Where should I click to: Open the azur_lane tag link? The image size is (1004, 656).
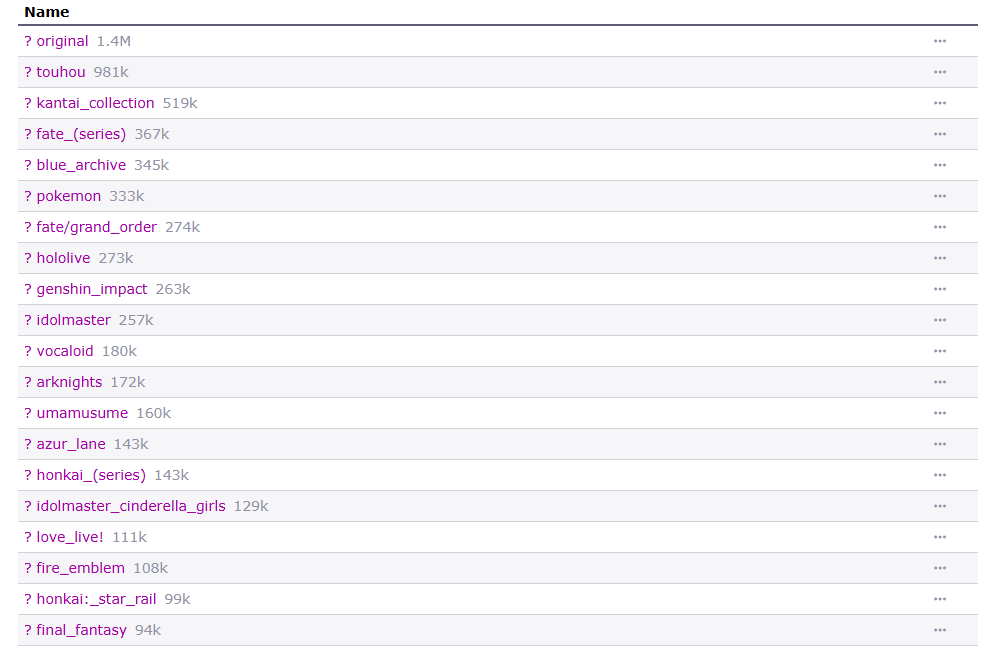click(x=71, y=444)
